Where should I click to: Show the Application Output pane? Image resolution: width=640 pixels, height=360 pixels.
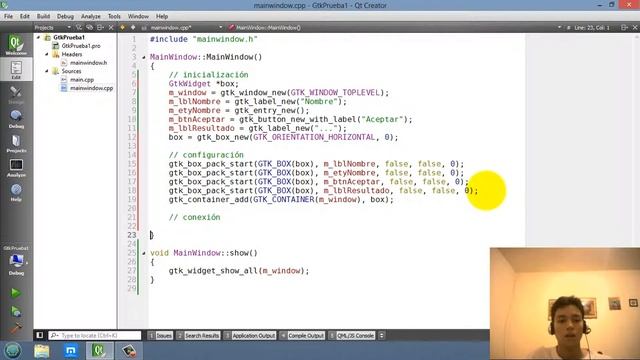tap(250, 335)
